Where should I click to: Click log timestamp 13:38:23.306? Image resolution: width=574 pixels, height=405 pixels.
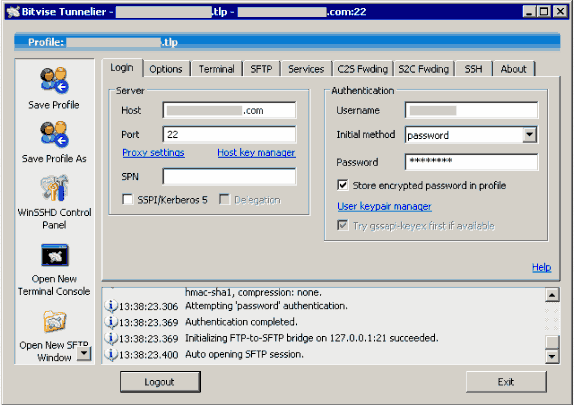tap(149, 306)
